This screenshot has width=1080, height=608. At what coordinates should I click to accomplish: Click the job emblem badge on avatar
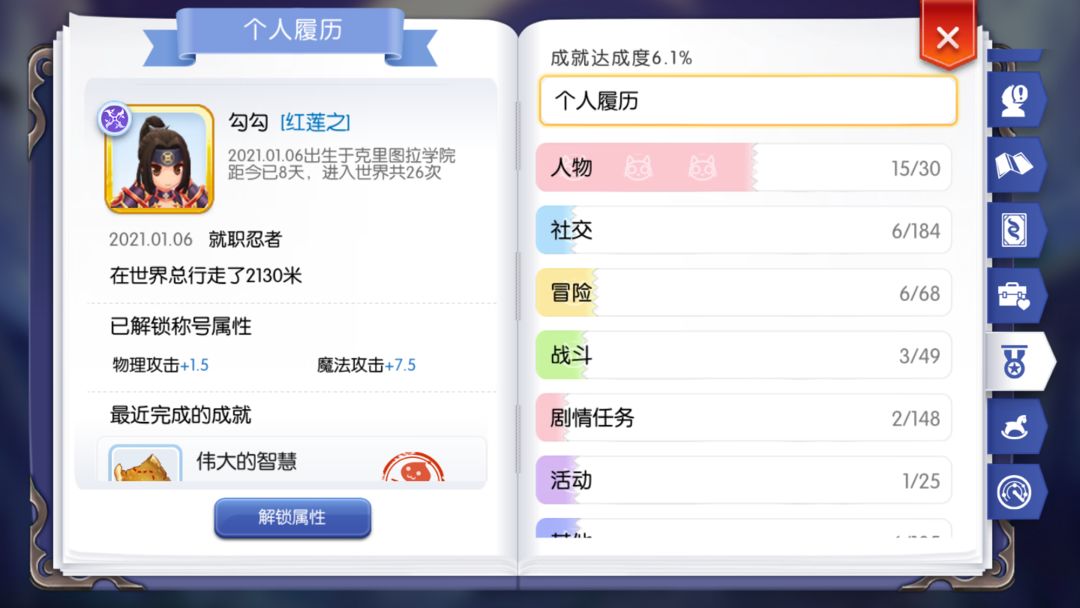point(115,118)
